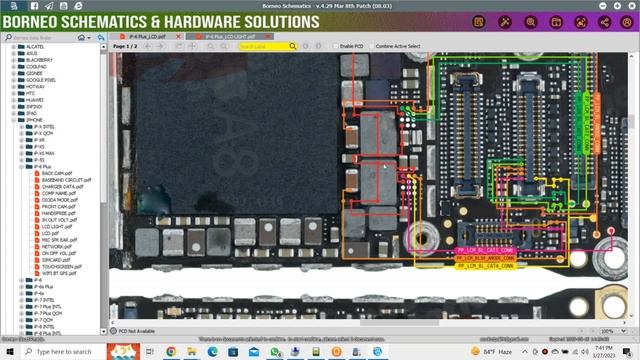
Task: Click the calendar icon in purple header
Action: pos(556,22)
